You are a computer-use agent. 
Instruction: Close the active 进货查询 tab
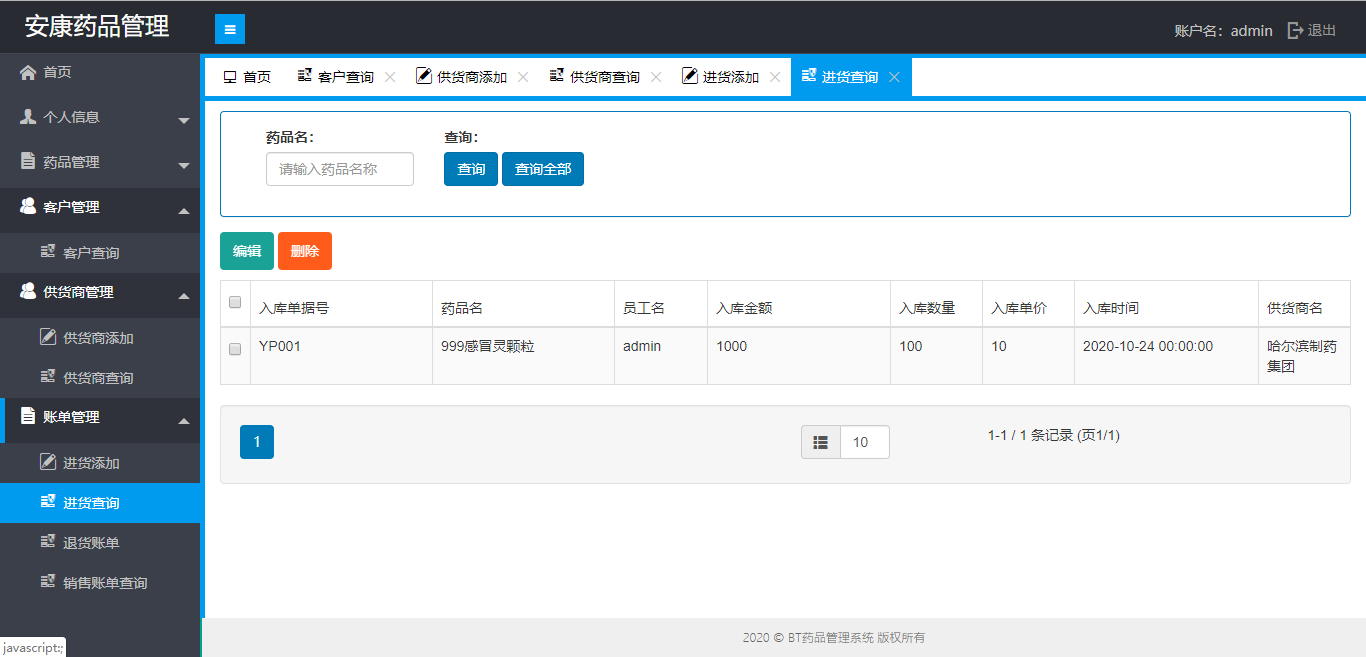pos(894,77)
